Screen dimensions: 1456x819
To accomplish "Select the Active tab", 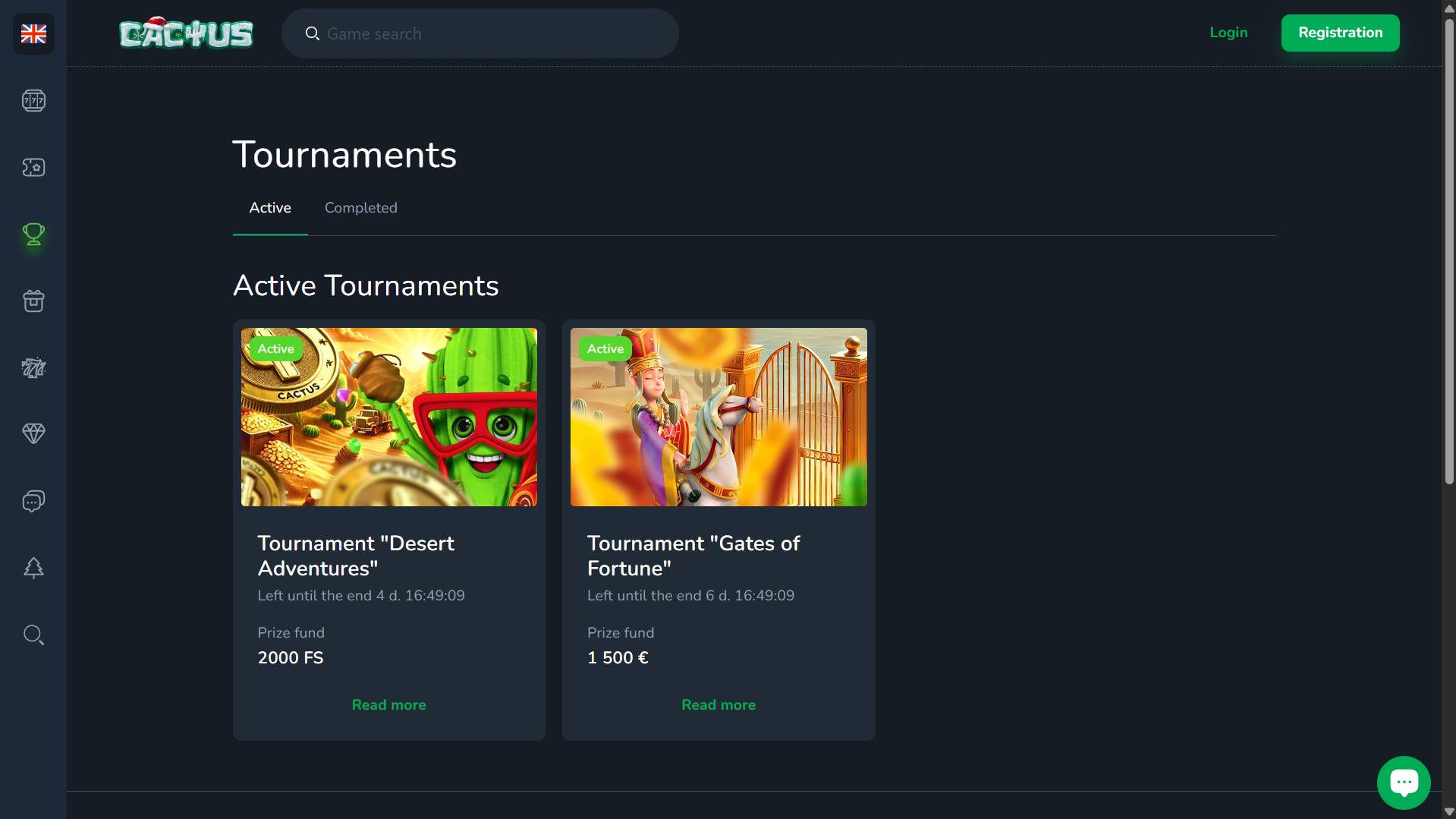I will tap(270, 208).
